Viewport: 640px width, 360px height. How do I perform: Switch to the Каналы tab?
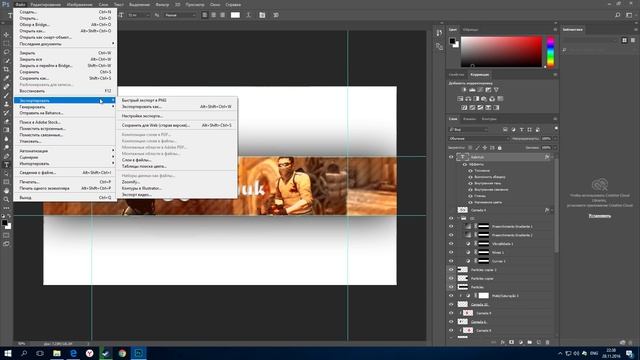tap(469, 119)
